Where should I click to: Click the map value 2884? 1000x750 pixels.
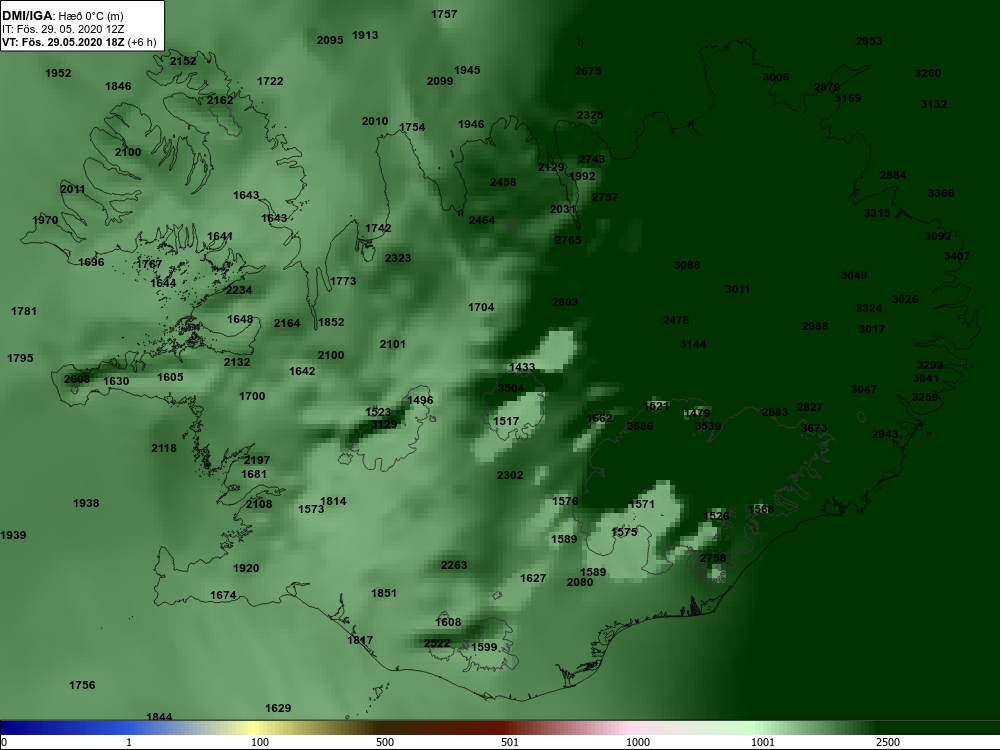point(892,175)
